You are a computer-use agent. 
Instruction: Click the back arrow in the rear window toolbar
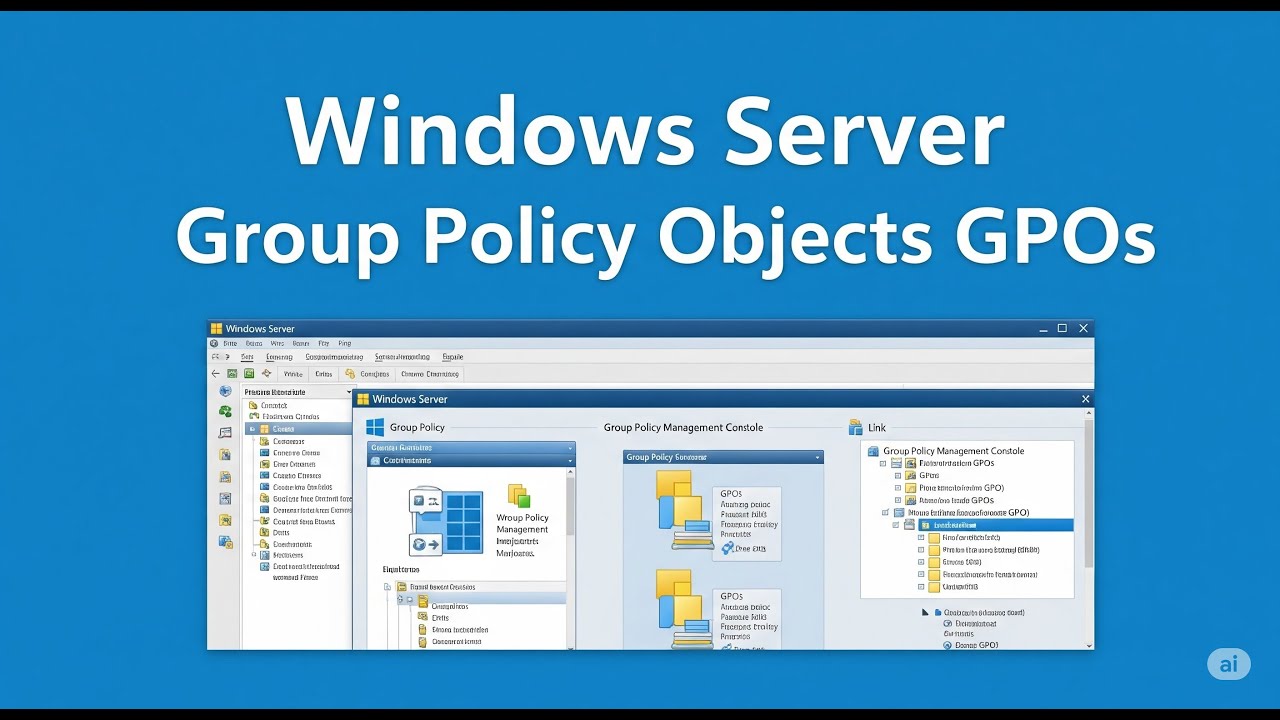click(216, 373)
